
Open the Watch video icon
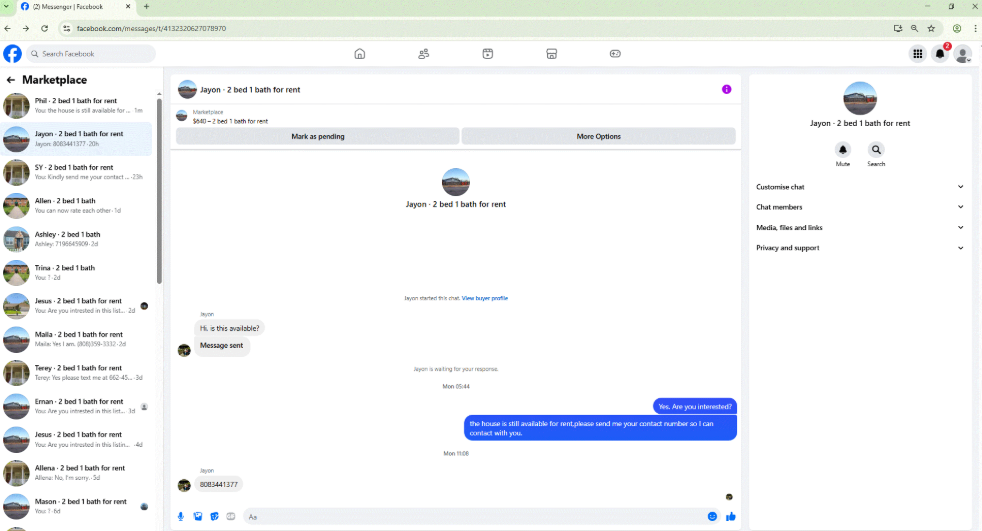tap(488, 54)
